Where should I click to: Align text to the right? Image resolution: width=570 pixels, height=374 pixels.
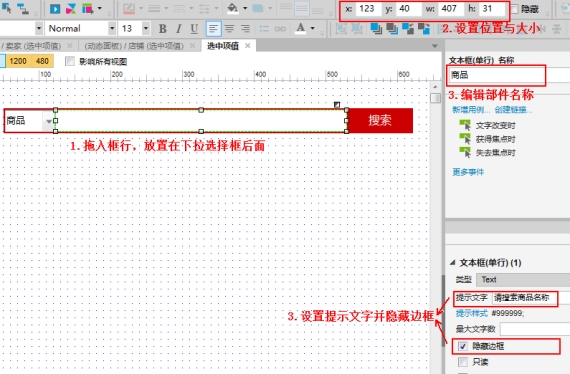245,29
